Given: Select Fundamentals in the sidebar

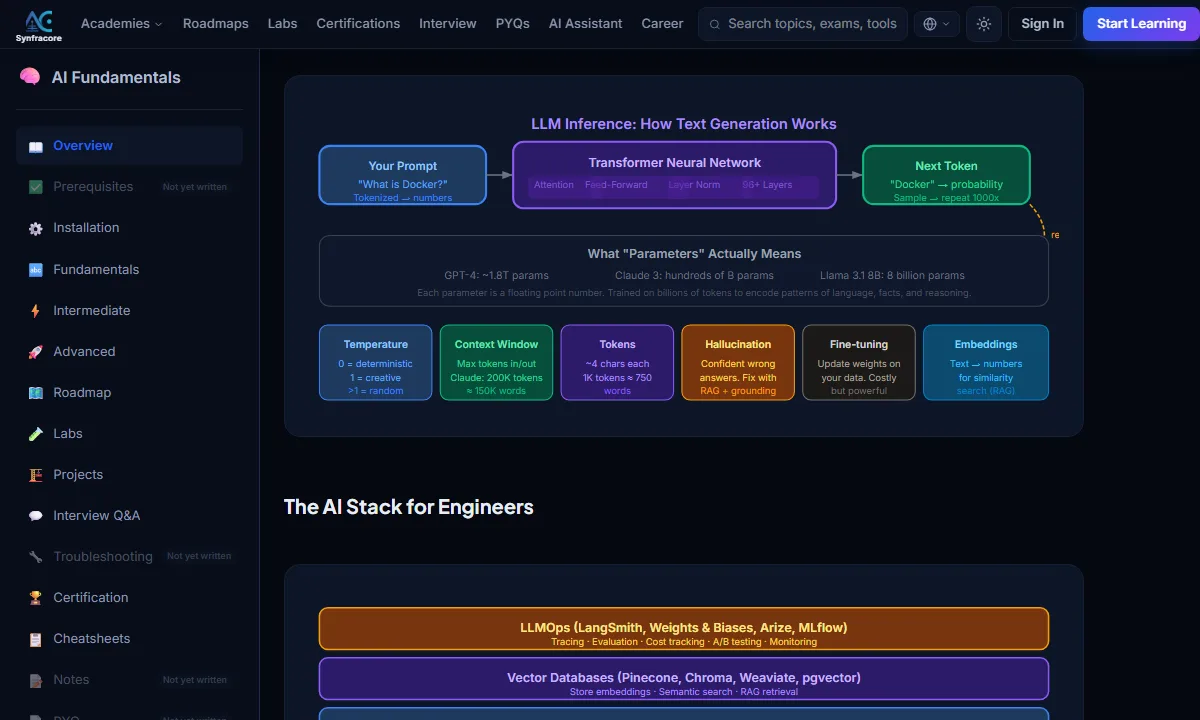Looking at the screenshot, I should click(x=129, y=270).
